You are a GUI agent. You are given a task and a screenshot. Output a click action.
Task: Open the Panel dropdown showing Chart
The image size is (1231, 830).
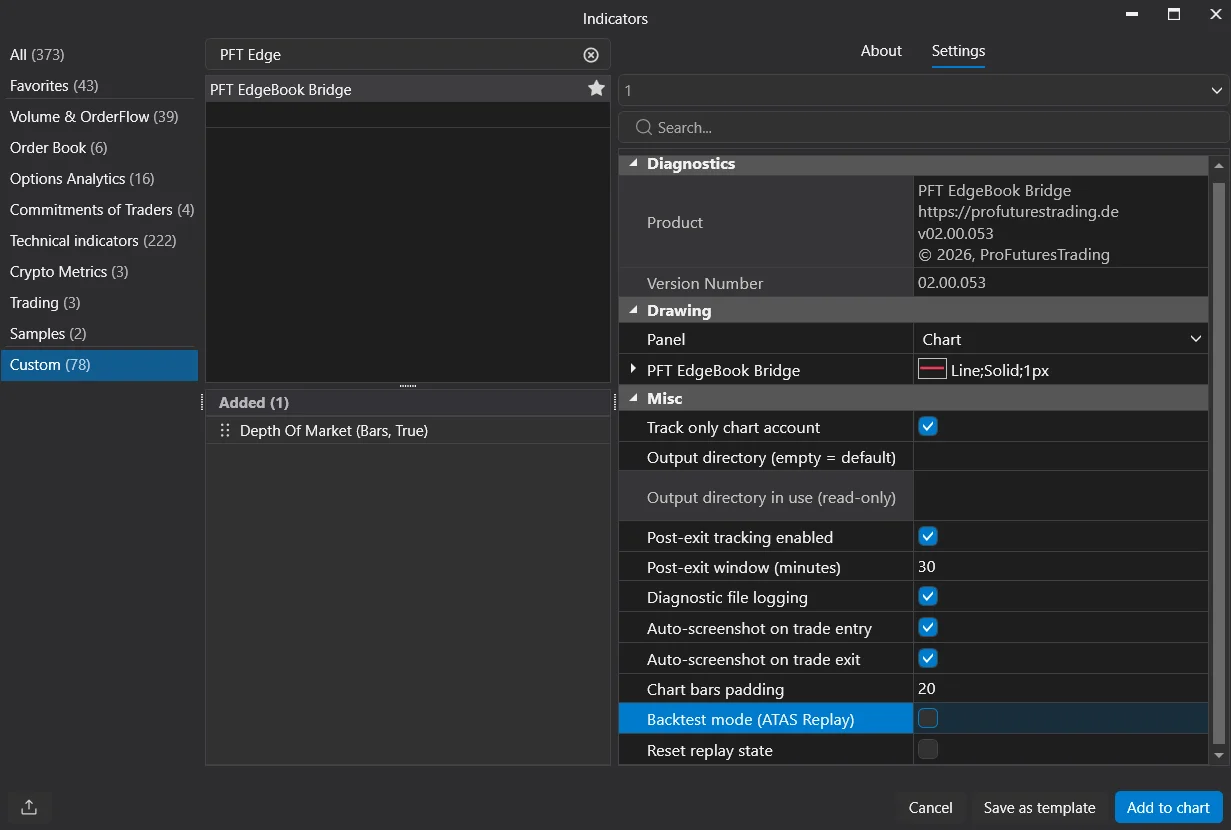coord(1060,339)
